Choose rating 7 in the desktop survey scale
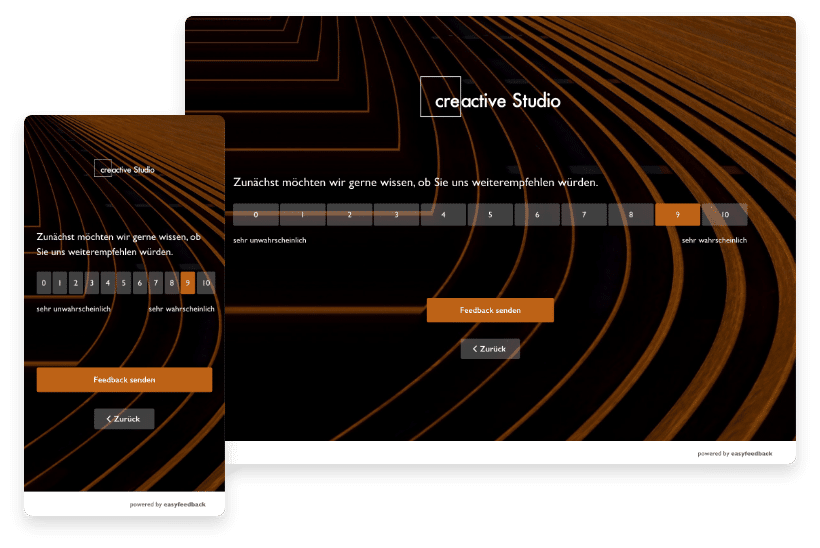This screenshot has height=548, width=820. [584, 214]
